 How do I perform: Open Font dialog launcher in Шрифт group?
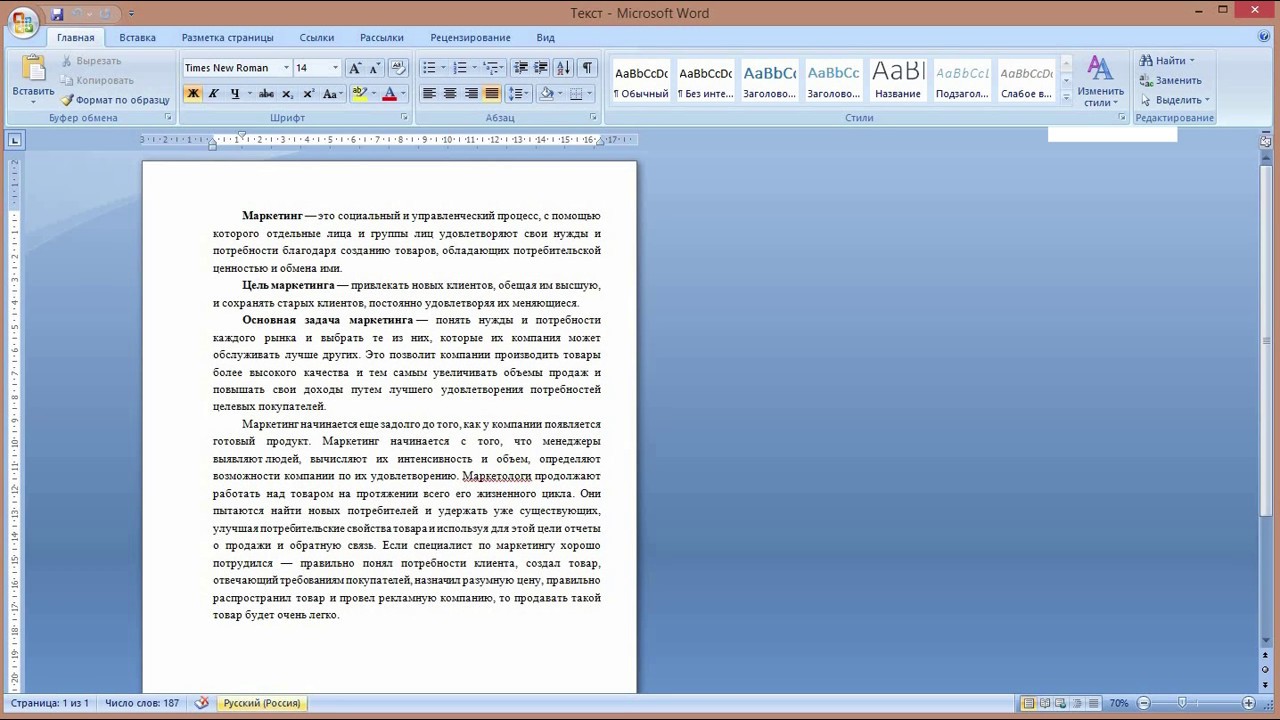[x=404, y=118]
